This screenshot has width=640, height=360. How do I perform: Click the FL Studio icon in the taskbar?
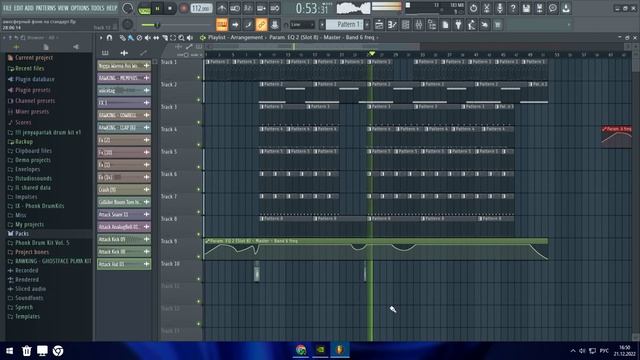point(340,350)
